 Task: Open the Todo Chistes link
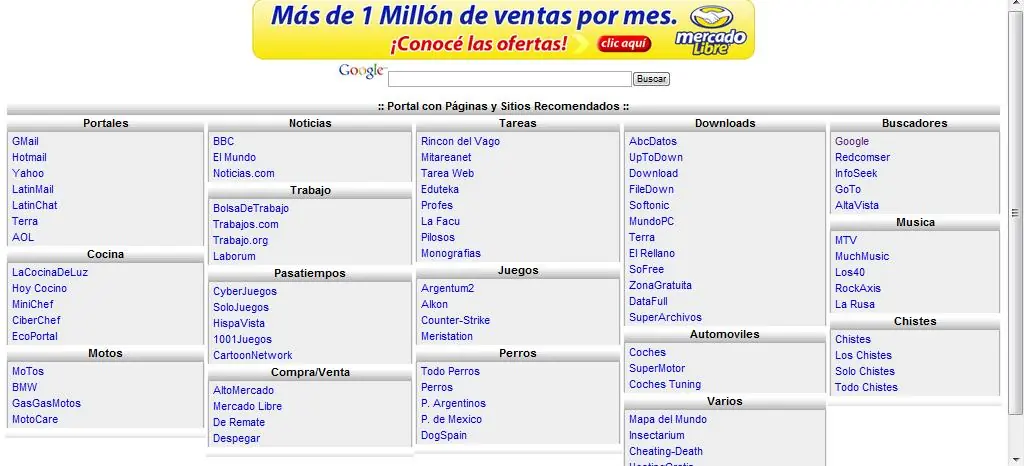point(866,388)
